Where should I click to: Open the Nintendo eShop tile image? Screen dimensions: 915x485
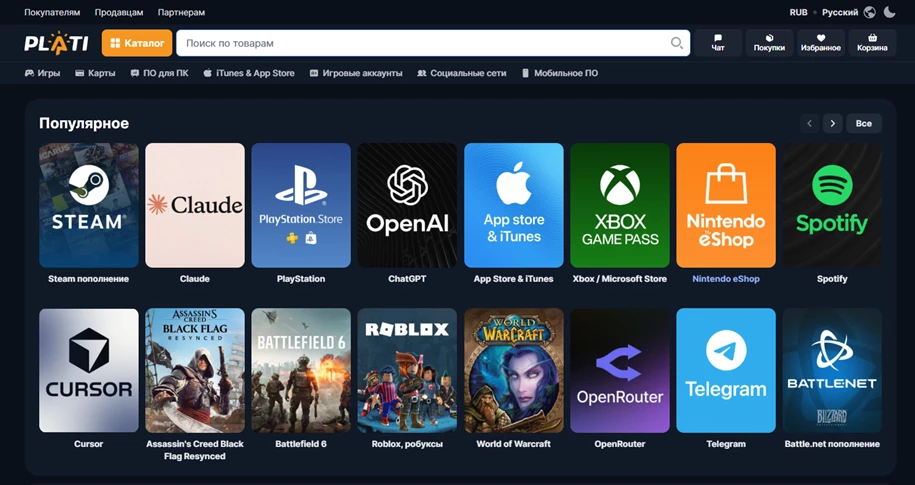(x=726, y=205)
